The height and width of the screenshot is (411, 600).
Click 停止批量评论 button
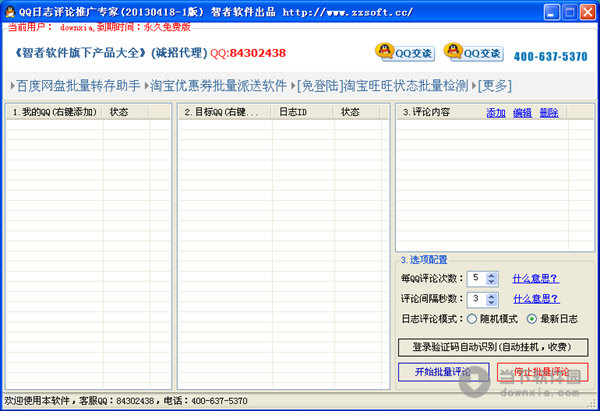(542, 372)
